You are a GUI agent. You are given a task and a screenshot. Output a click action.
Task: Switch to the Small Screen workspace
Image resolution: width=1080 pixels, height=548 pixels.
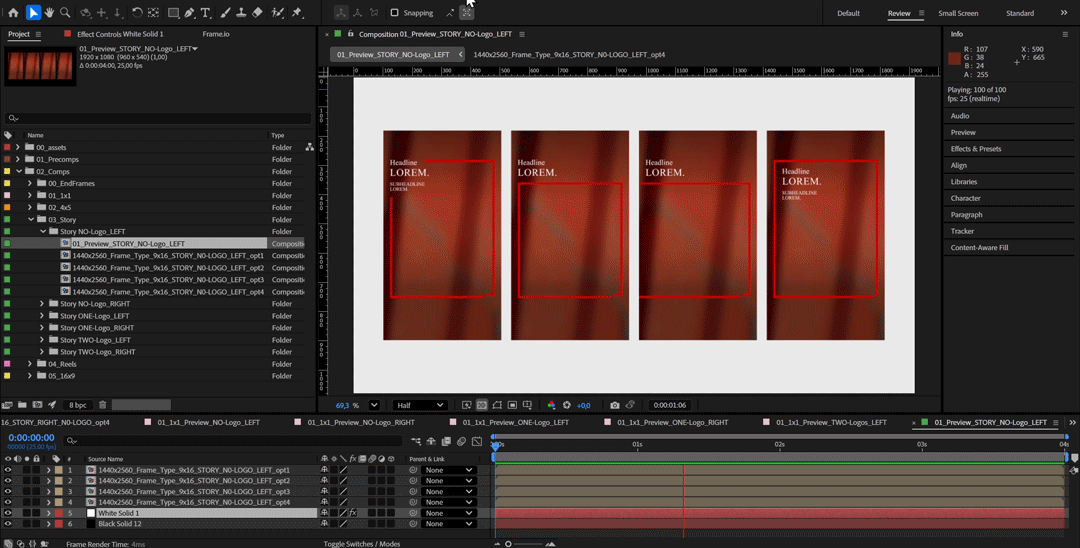click(958, 13)
